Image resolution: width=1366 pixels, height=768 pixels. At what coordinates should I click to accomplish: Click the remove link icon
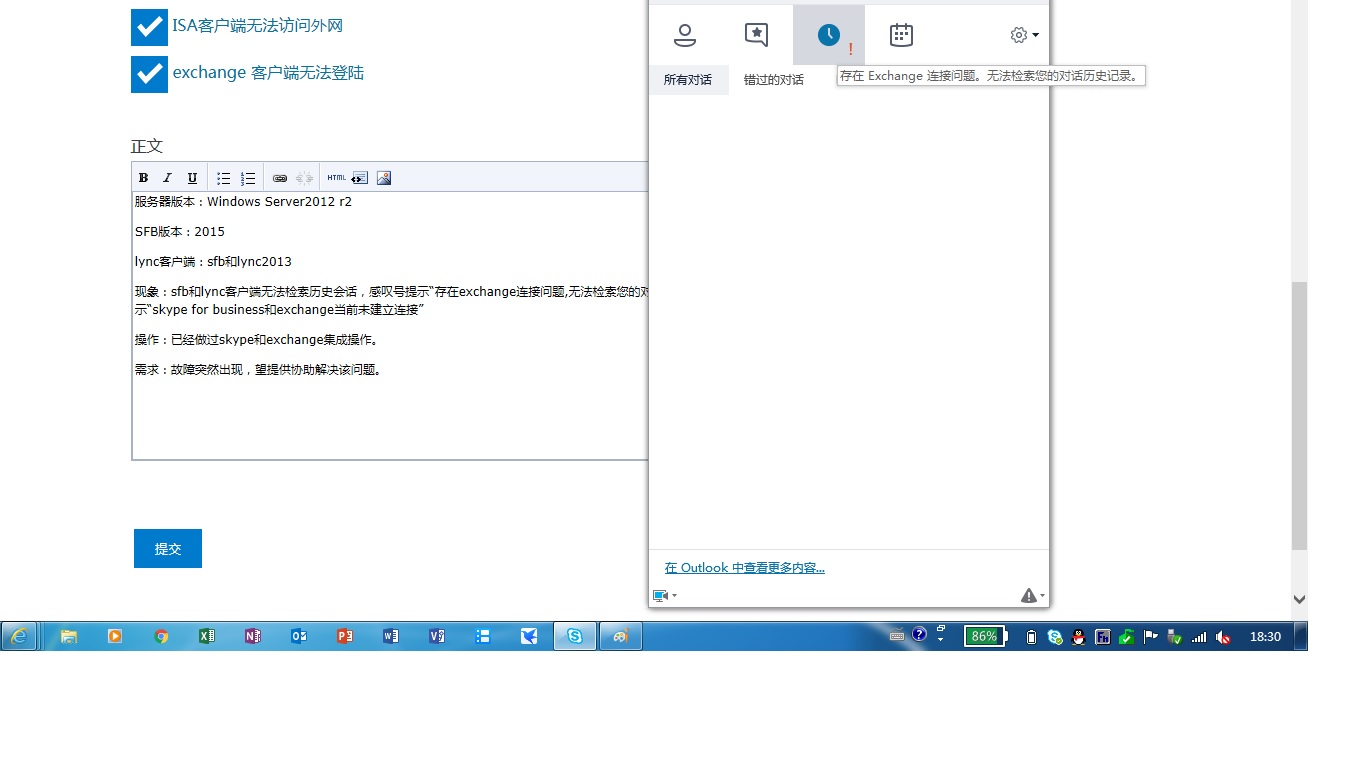[x=304, y=178]
